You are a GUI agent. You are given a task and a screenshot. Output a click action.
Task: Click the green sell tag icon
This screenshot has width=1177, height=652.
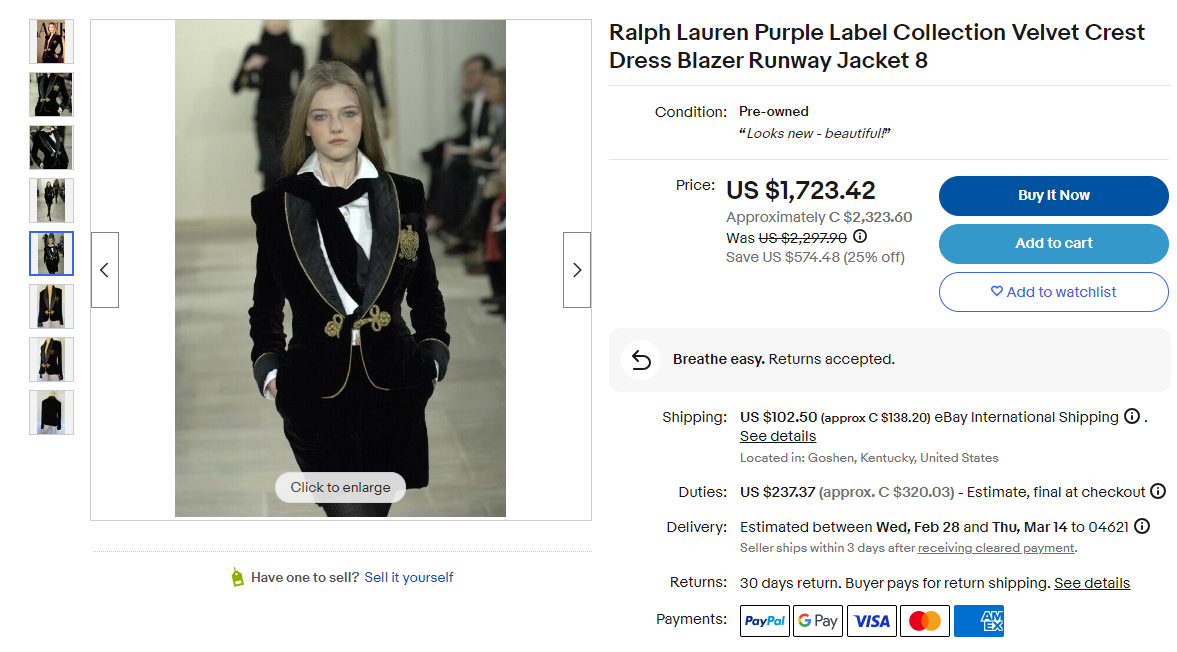tap(237, 577)
